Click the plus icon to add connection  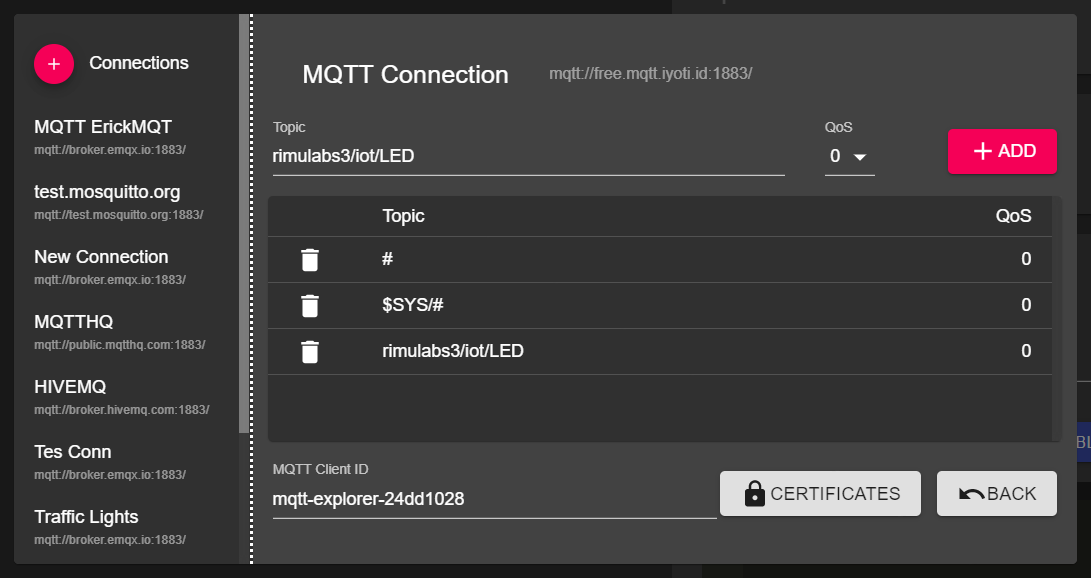pos(54,64)
